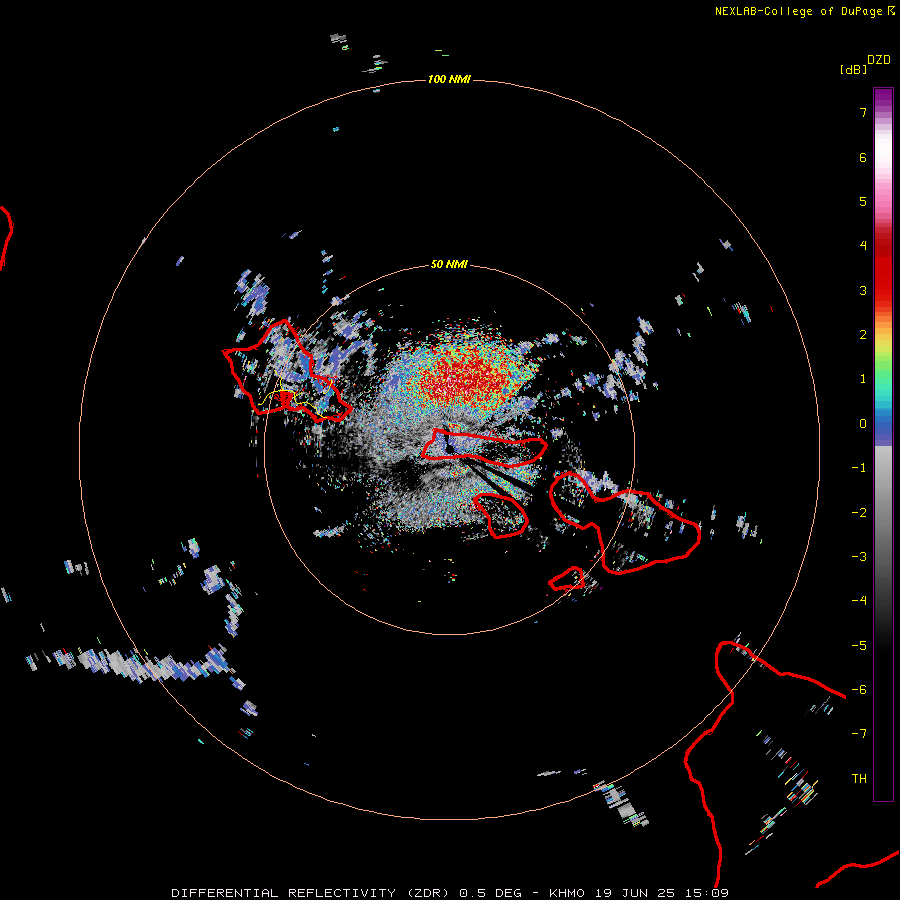Click the [dB] unit label
This screenshot has width=900, height=900.
coord(853,69)
